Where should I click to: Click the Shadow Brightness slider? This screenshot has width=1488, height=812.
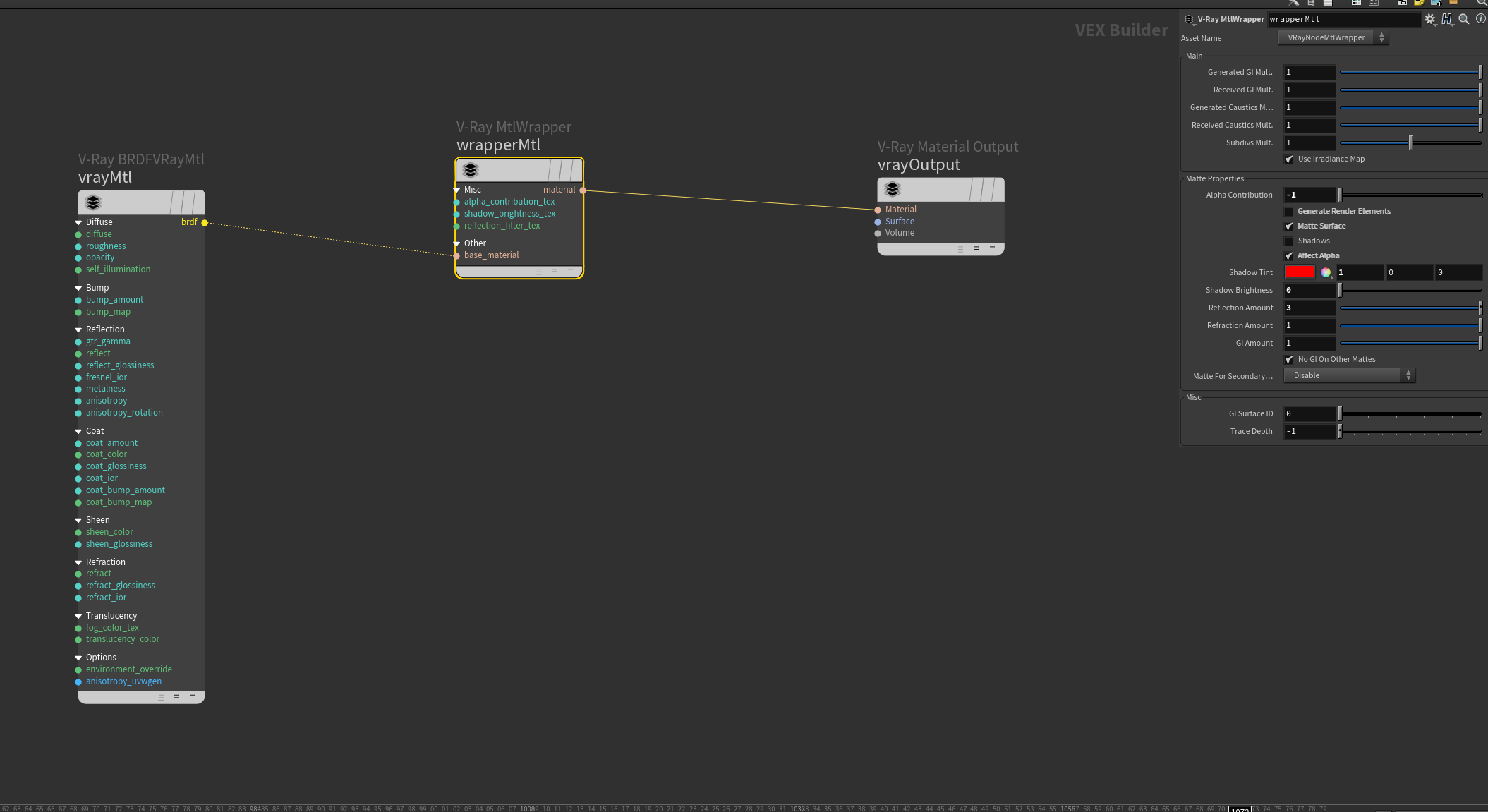point(1410,290)
